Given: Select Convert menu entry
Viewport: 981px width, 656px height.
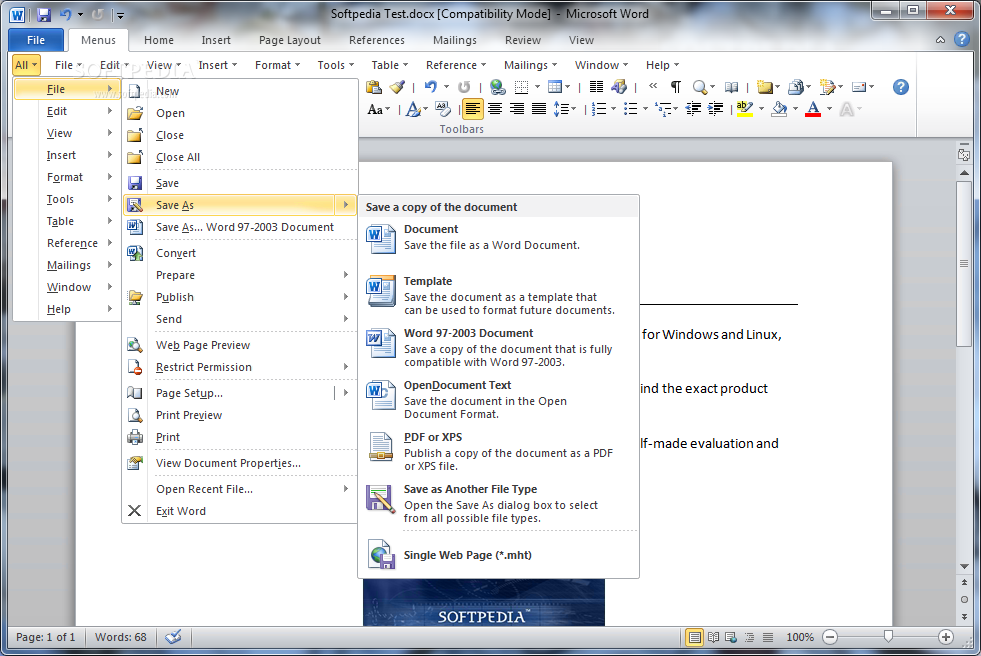Looking at the screenshot, I should click(240, 253).
